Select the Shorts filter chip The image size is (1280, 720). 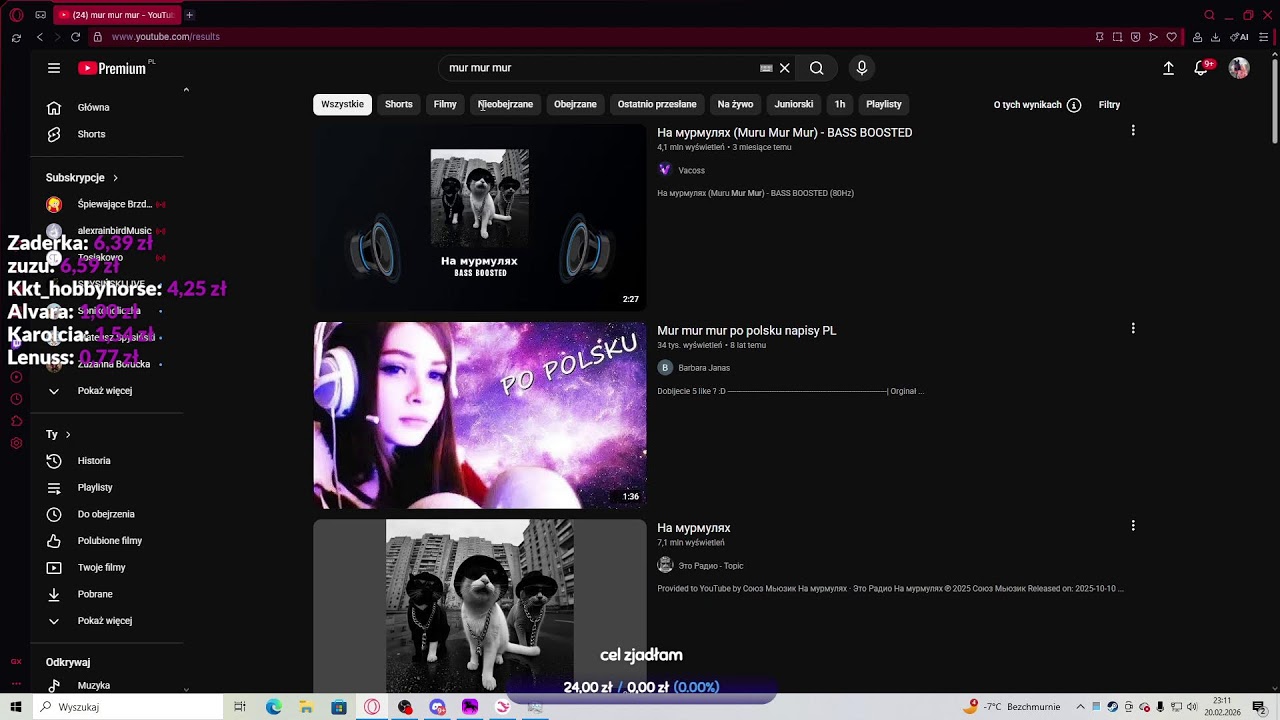pos(398,104)
